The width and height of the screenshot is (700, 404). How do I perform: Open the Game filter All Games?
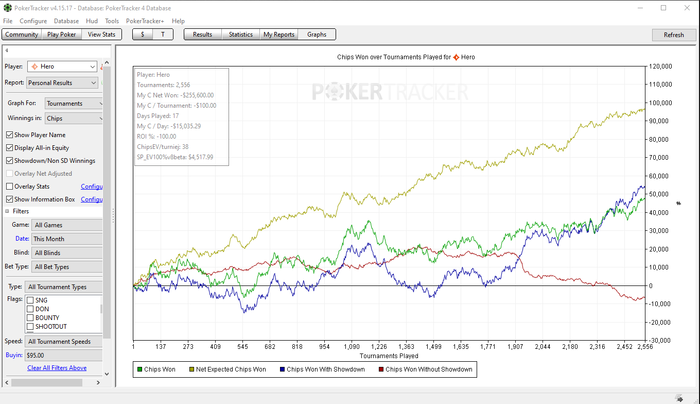pos(67,225)
